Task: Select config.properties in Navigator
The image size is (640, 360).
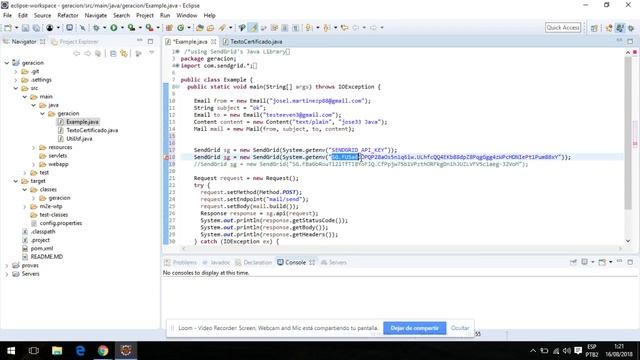Action: (x=61, y=223)
